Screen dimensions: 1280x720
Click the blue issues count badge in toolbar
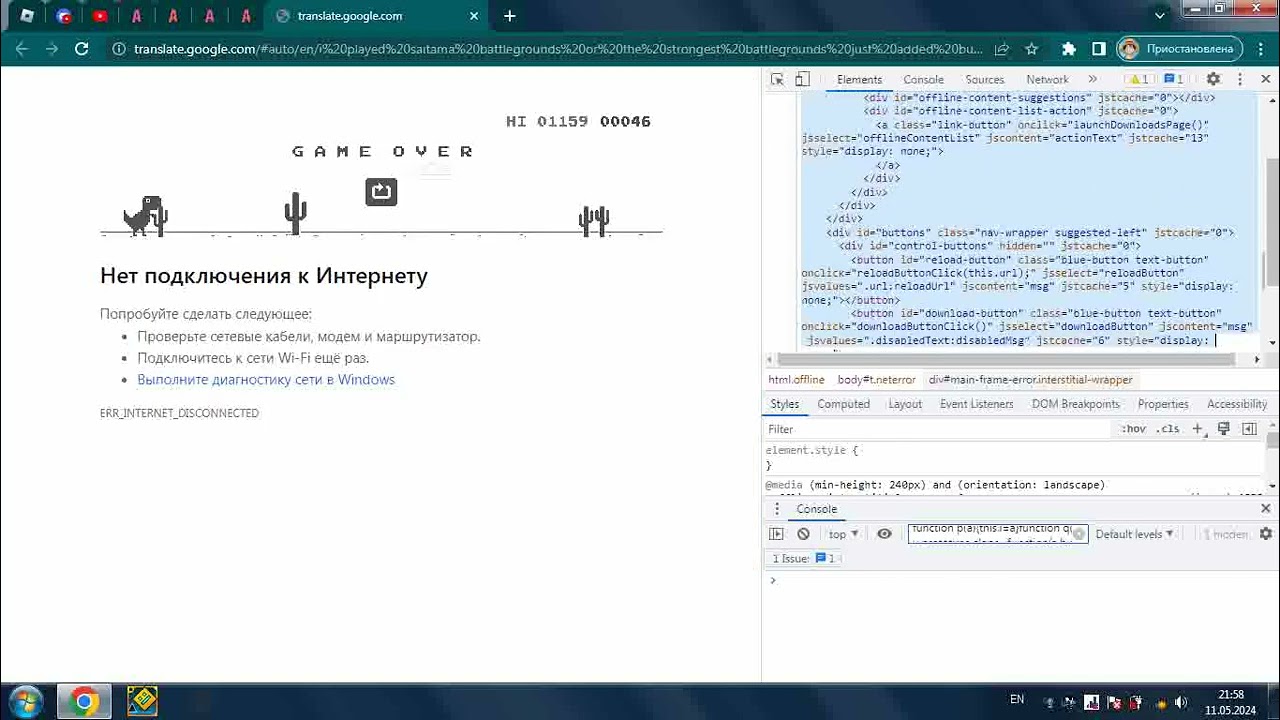(x=1173, y=79)
